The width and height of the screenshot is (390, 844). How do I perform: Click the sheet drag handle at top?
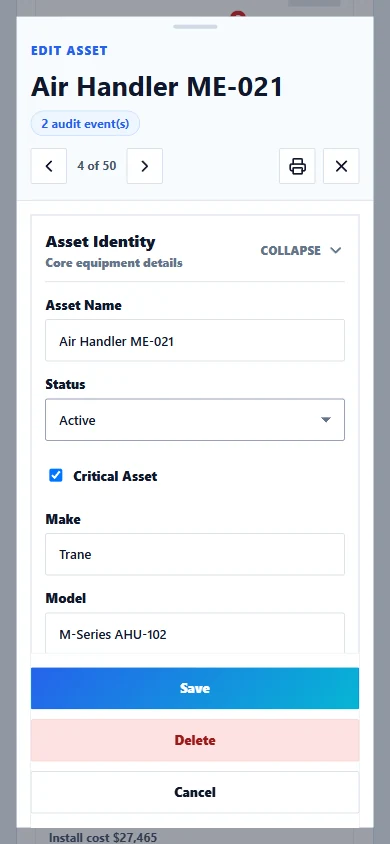point(195,26)
